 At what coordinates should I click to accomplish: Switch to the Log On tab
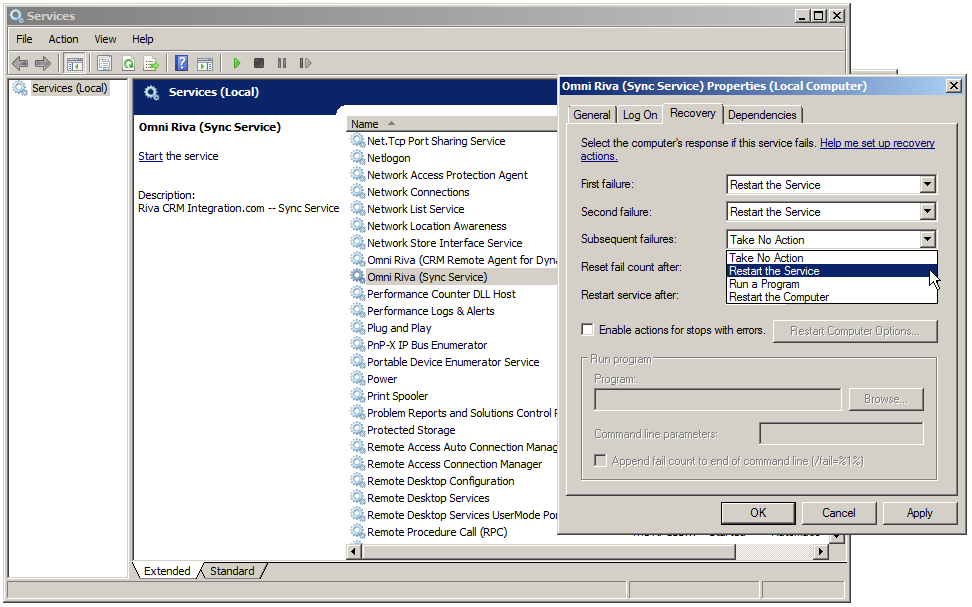click(x=640, y=115)
